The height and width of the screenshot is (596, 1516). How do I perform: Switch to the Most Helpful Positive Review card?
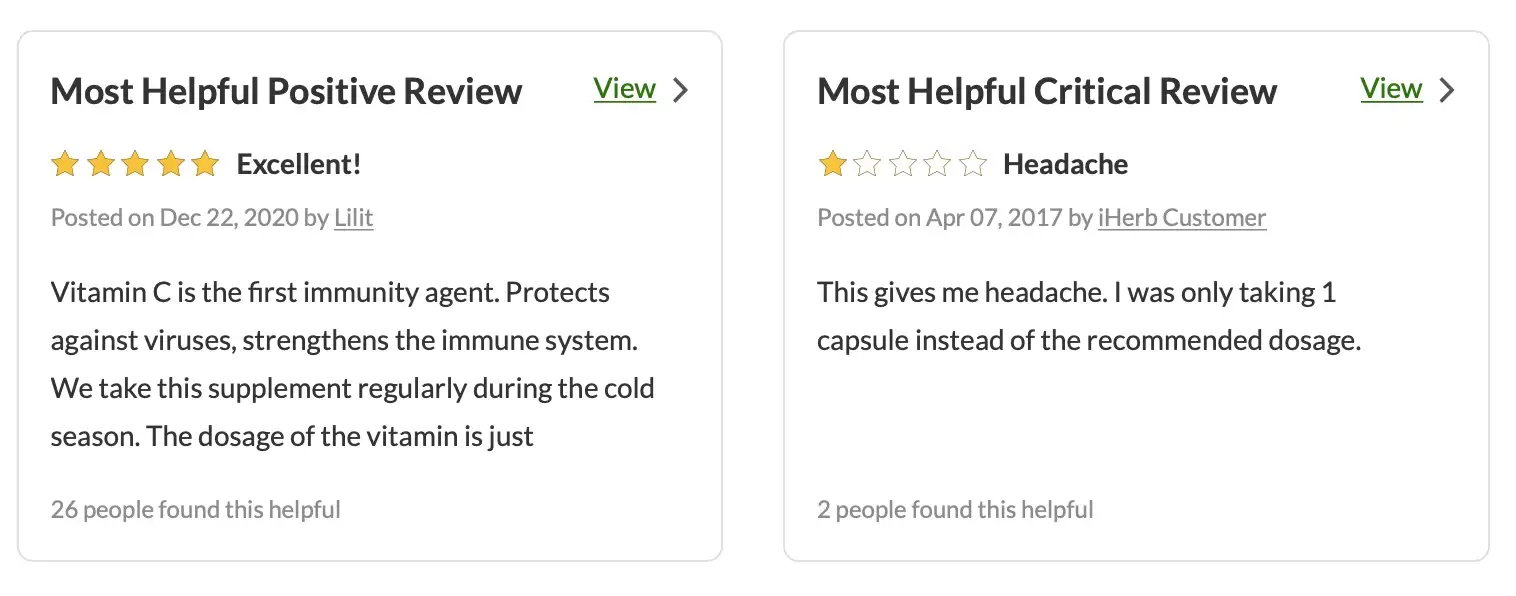pyautogui.click(x=286, y=91)
